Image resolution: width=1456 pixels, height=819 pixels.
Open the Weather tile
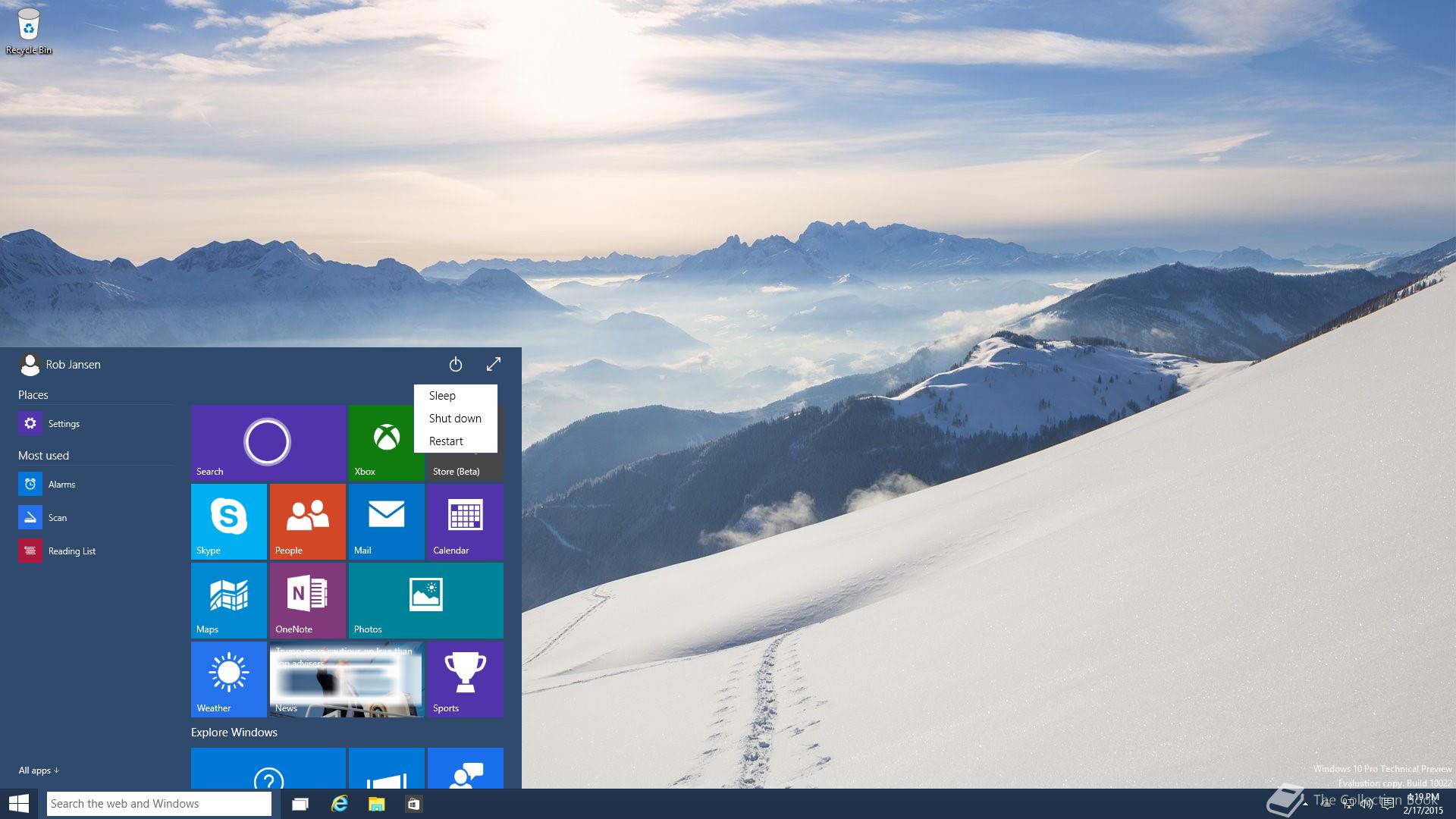click(229, 679)
